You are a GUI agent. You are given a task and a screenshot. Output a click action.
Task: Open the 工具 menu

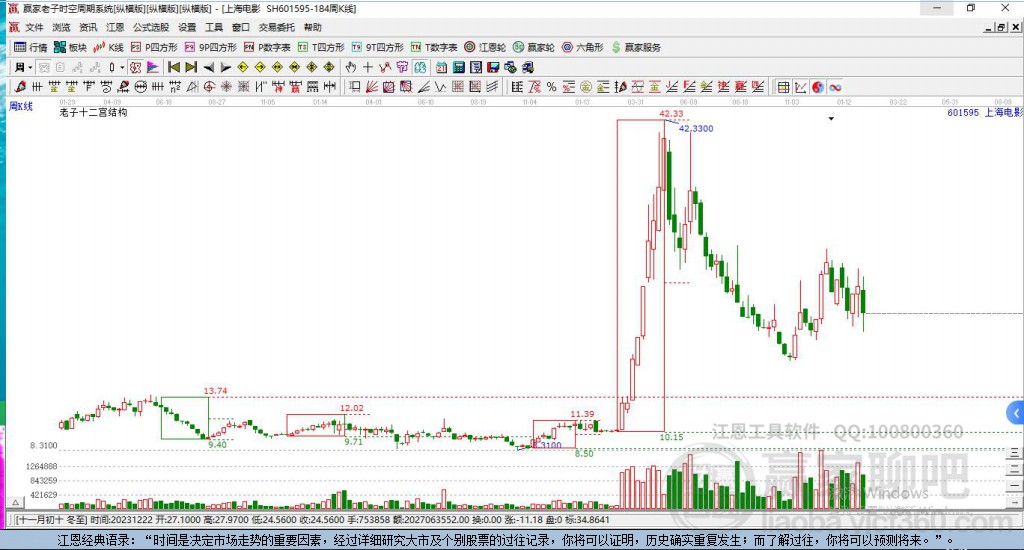(x=214, y=27)
